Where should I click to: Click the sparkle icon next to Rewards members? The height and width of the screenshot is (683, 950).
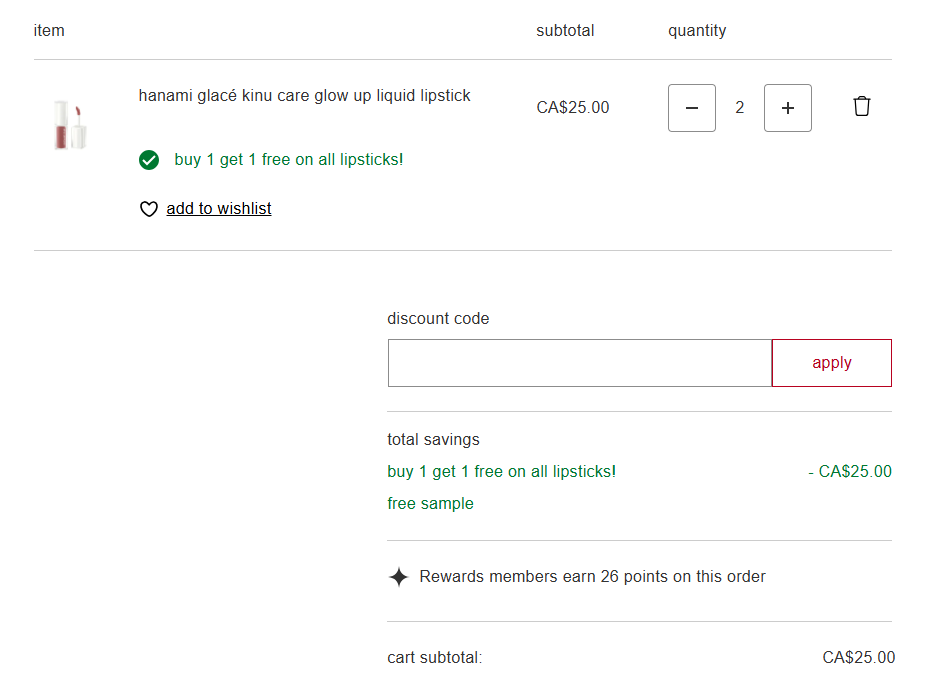click(x=398, y=577)
